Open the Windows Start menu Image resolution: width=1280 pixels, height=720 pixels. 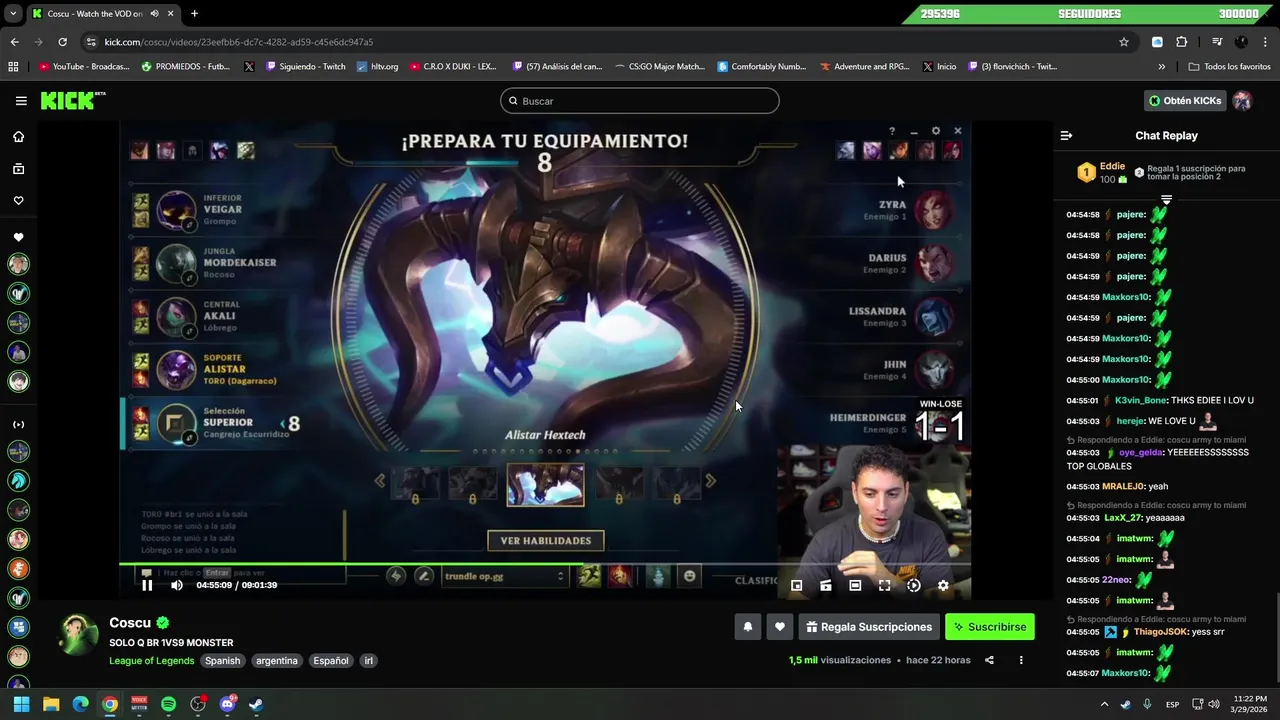pos(21,704)
